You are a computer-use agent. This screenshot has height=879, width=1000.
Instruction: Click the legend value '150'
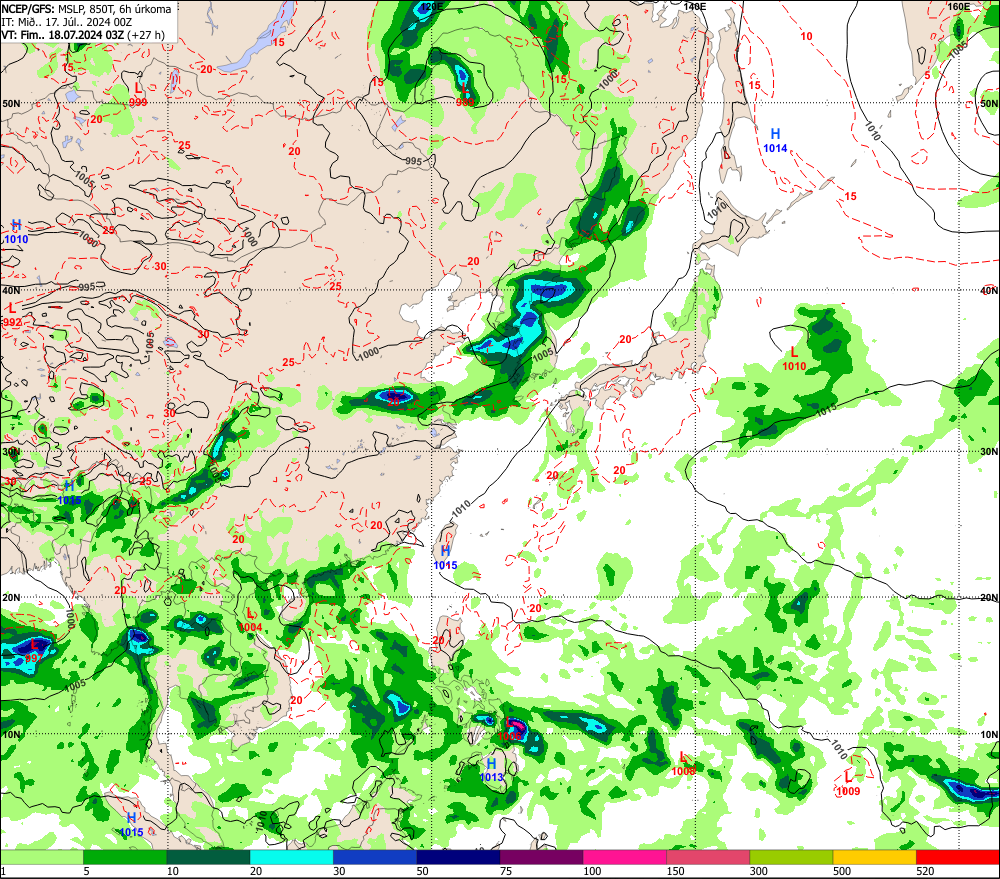click(x=675, y=871)
